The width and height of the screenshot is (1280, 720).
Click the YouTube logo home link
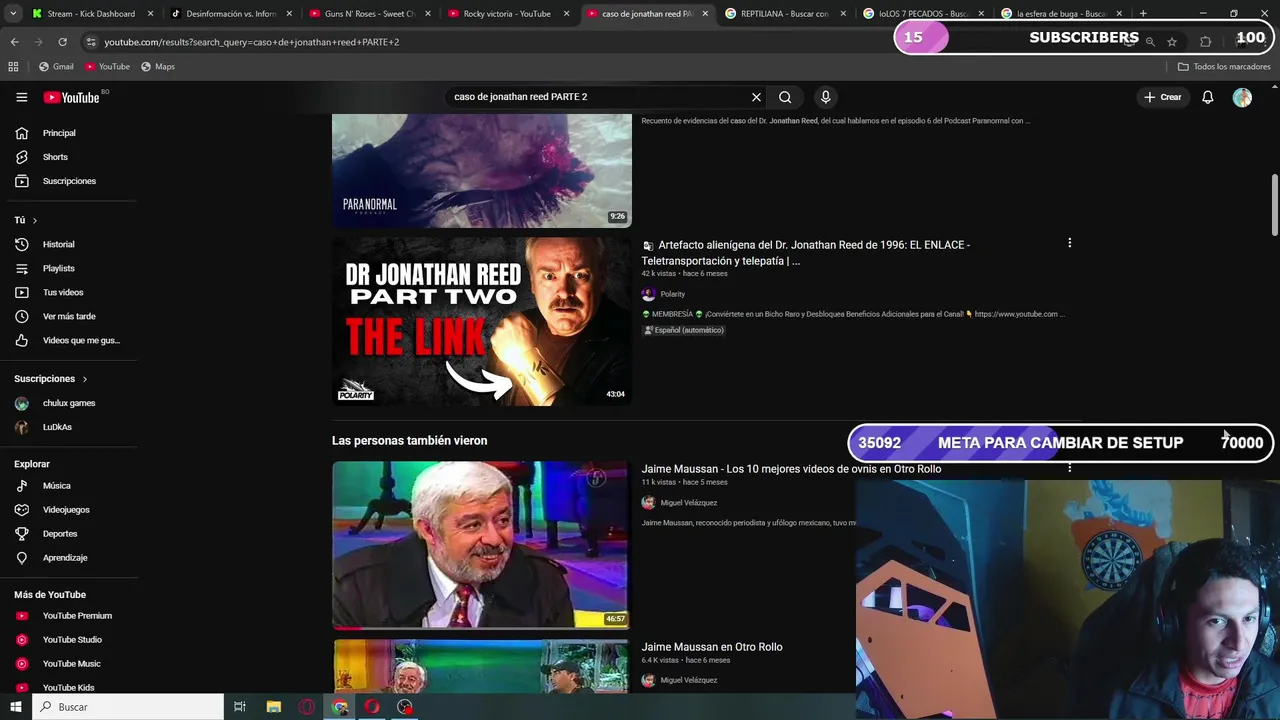tap(71, 97)
